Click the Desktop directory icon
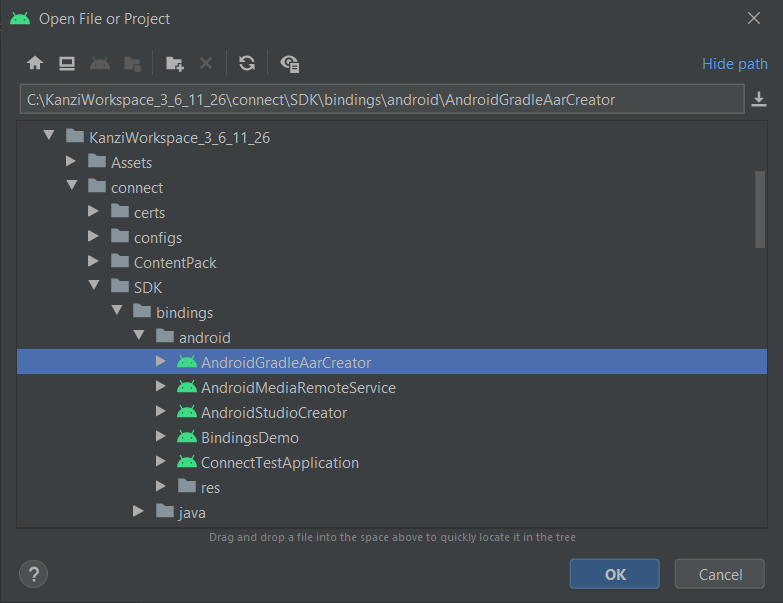This screenshot has width=783, height=603. coord(67,63)
